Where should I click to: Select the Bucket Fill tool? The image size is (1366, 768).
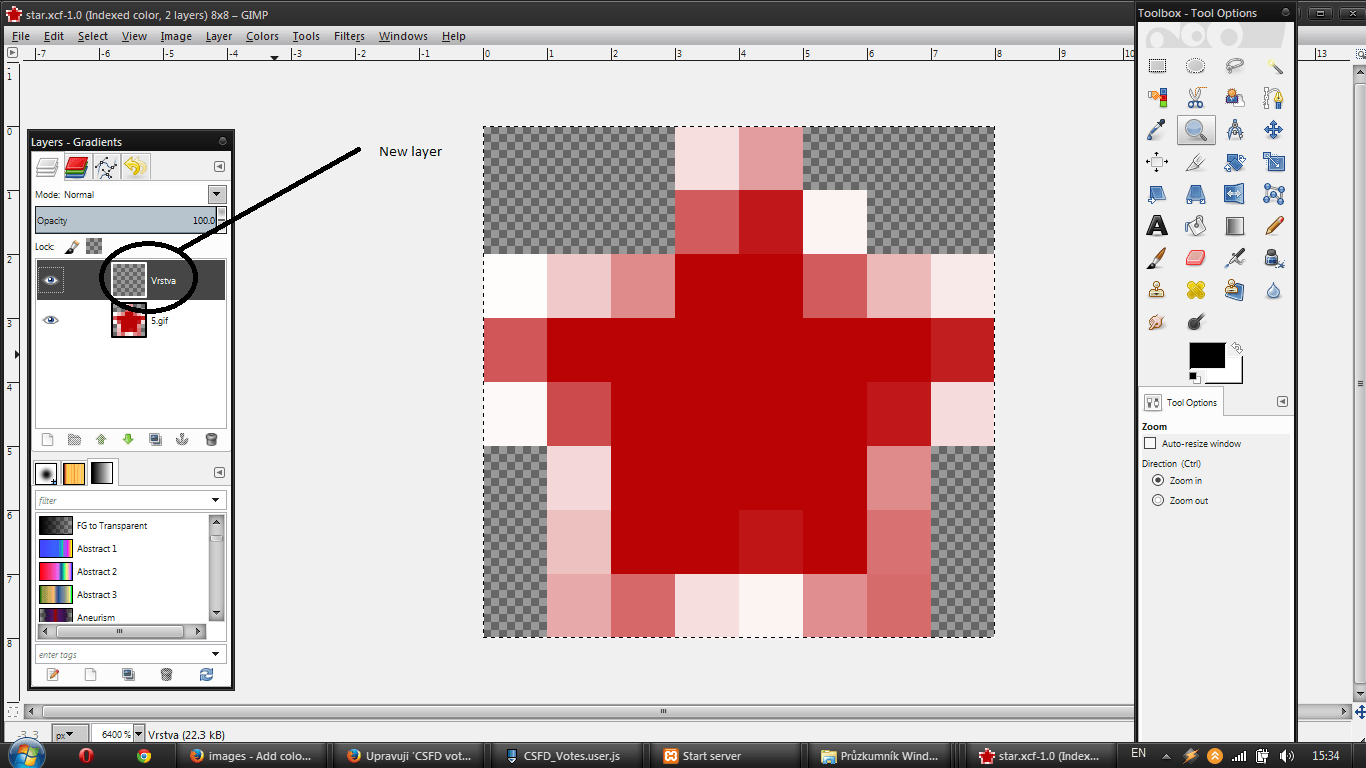pos(1196,226)
